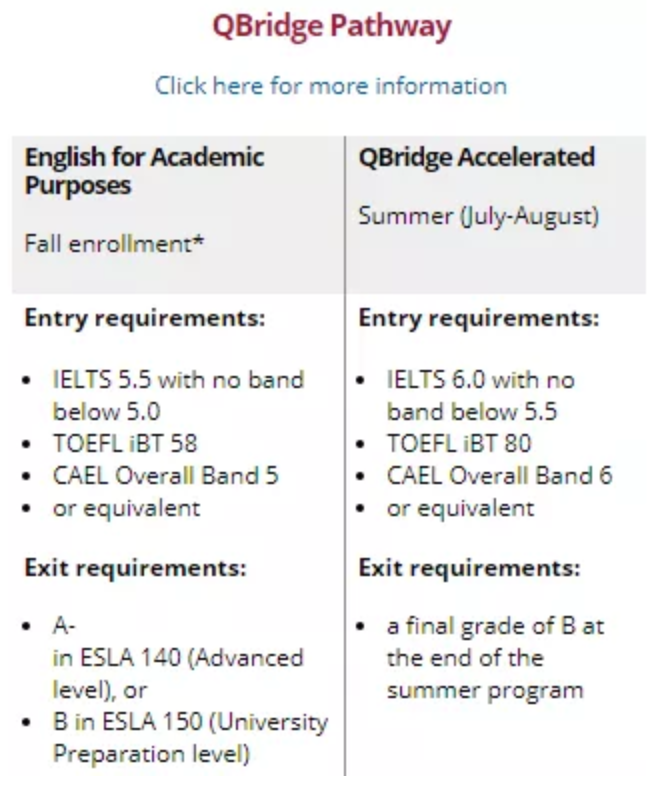658x798 pixels.
Task: Click the 'Fall enrollment*' text
Action: (114, 242)
